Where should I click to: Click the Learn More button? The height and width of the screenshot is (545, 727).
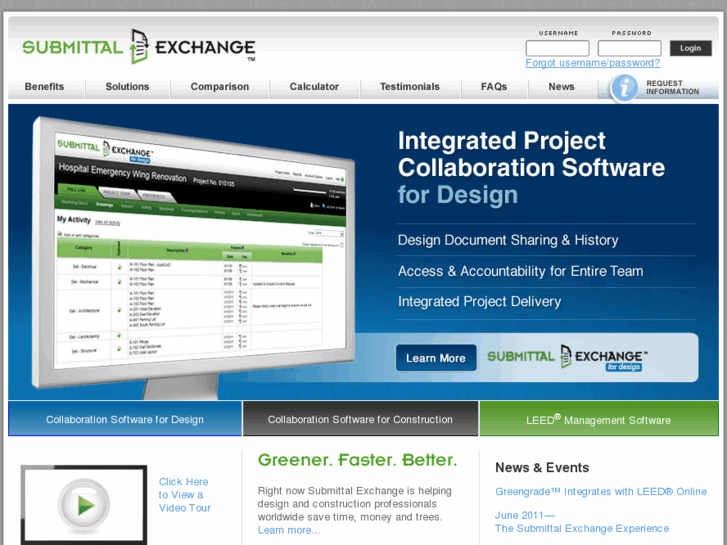pyautogui.click(x=436, y=358)
